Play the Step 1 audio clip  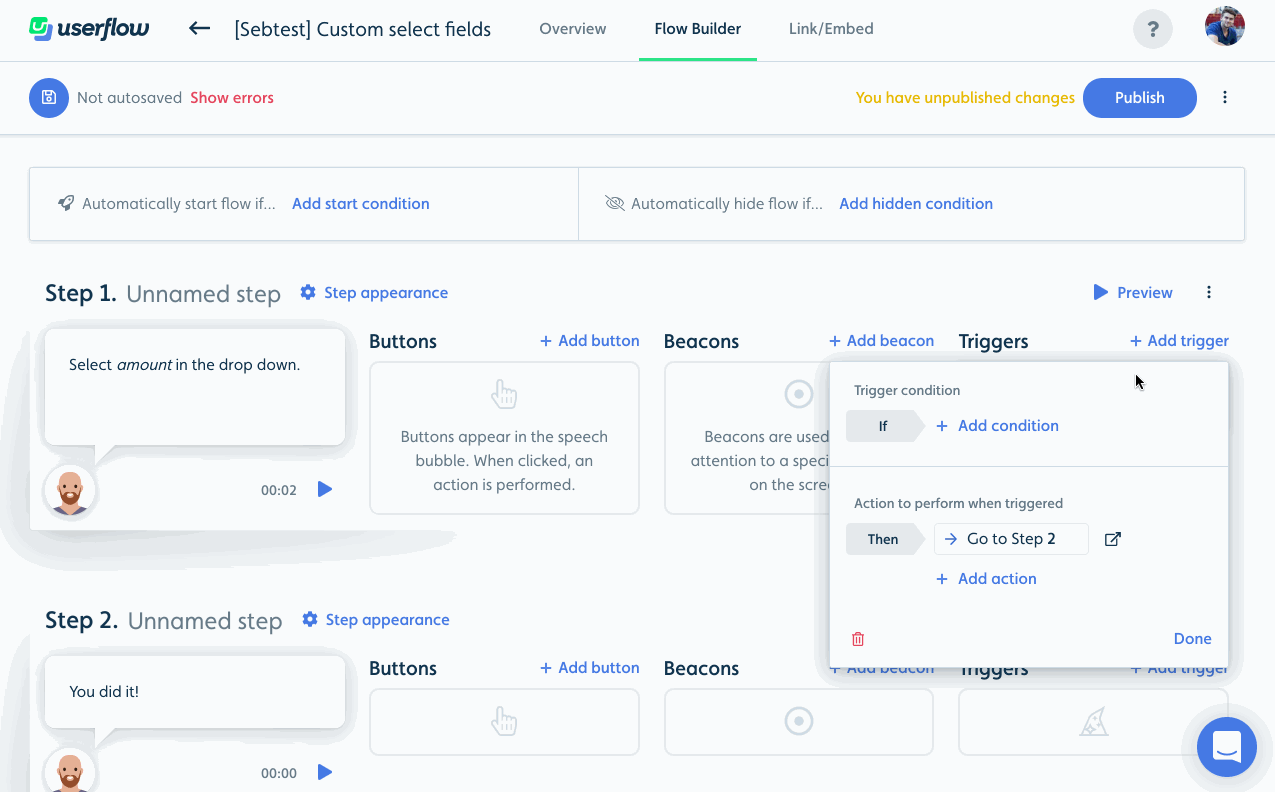(x=324, y=489)
